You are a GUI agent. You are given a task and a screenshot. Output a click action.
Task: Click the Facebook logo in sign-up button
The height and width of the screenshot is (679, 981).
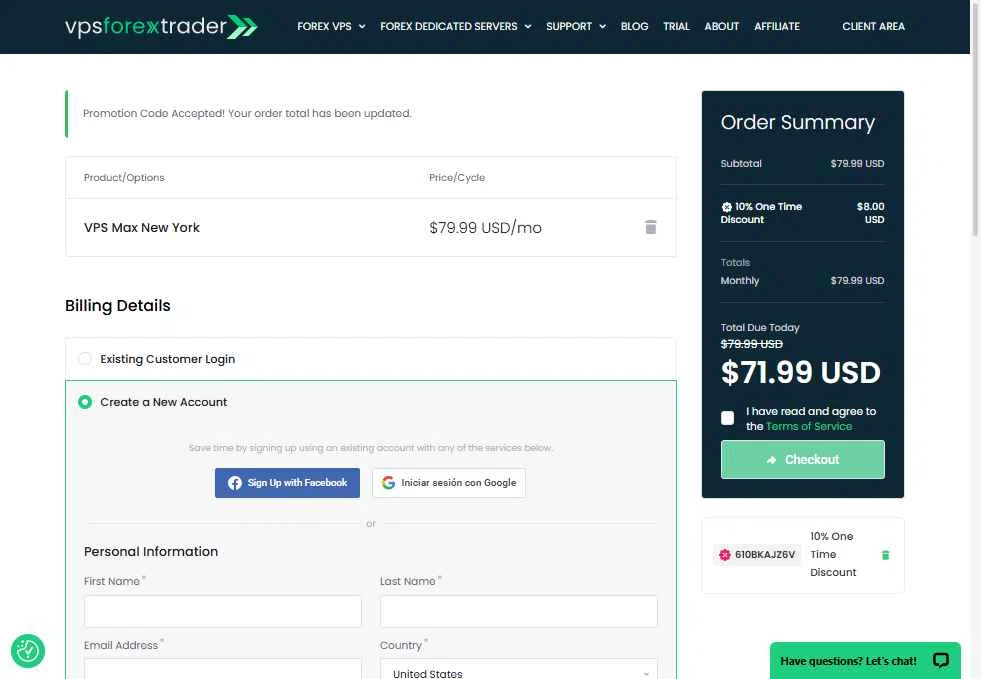pyautogui.click(x=235, y=483)
